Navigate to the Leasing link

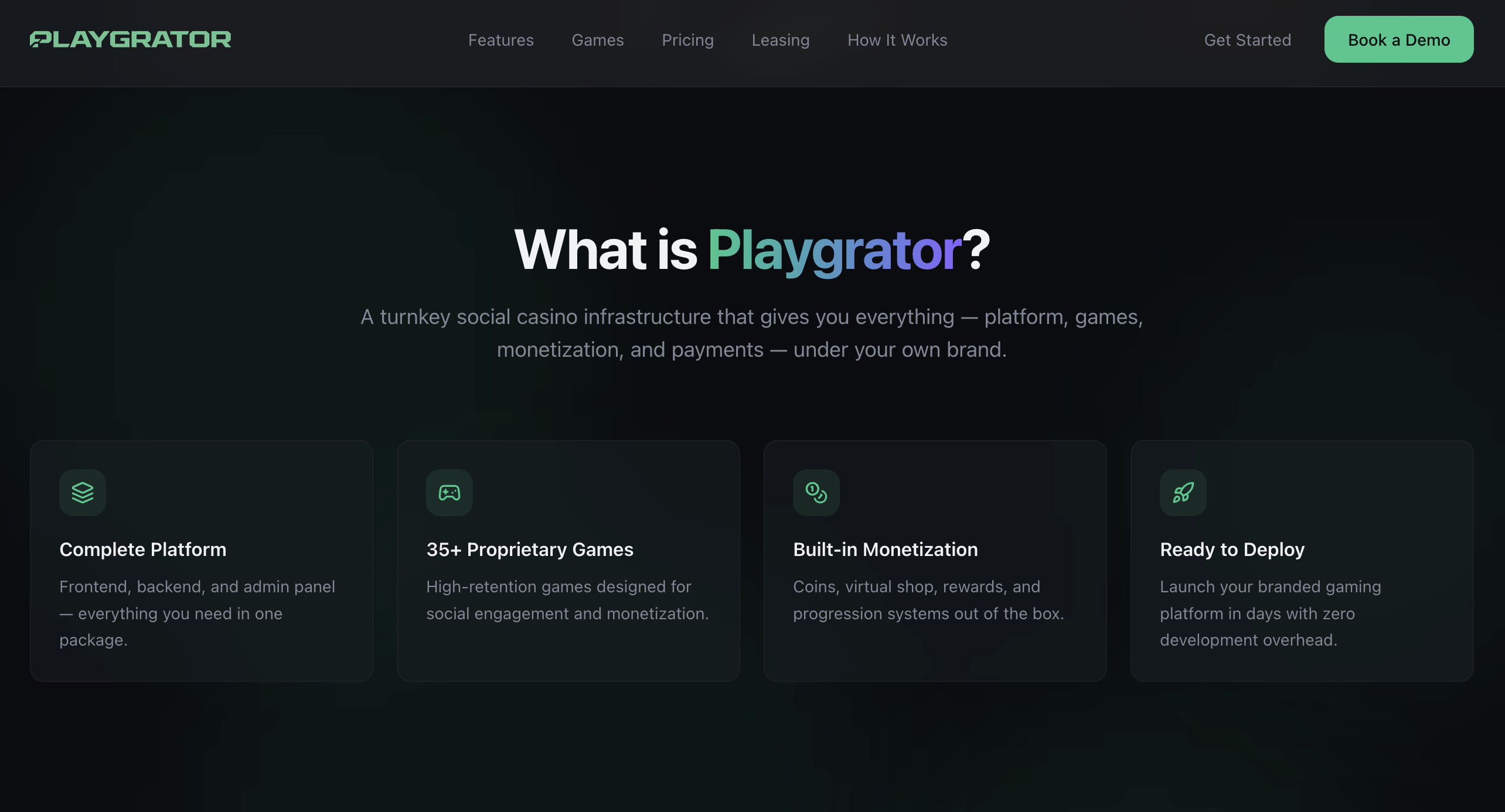coord(780,40)
